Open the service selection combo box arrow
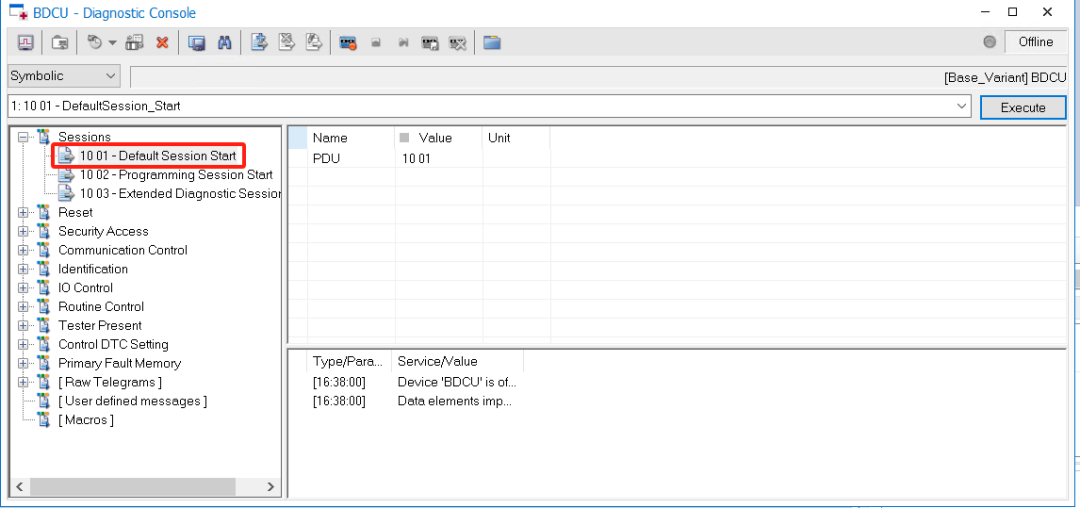Image resolution: width=1080 pixels, height=508 pixels. point(962,107)
